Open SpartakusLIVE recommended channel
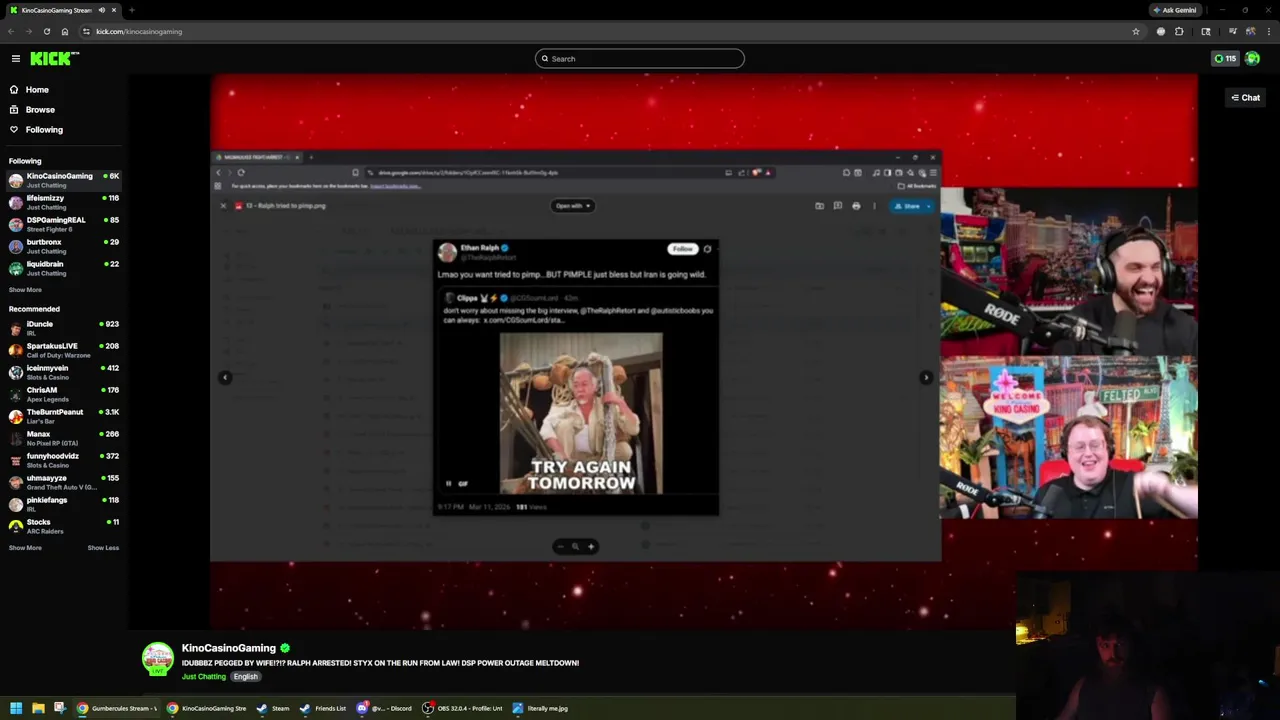1280x720 pixels. (63, 350)
